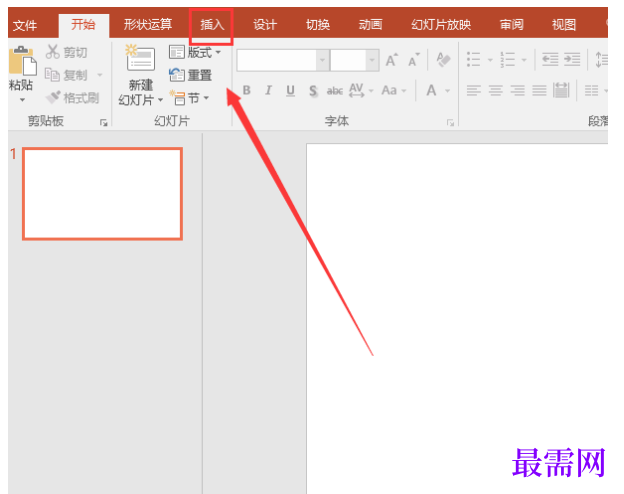Click the 粘贴 (Paste) clipboard icon
The image size is (624, 494).
click(x=22, y=61)
